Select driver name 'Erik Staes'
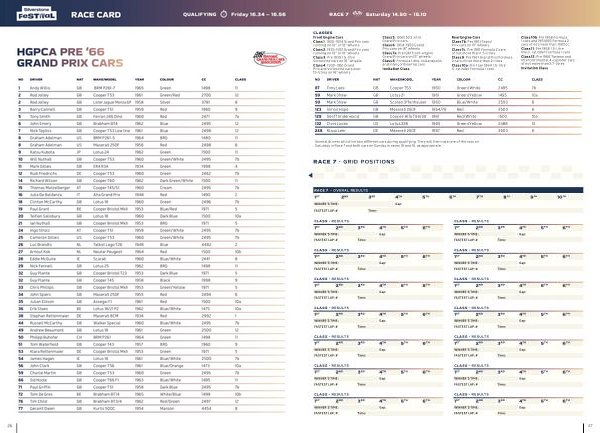Image resolution: width=600 pixels, height=433 pixels. 39,309
